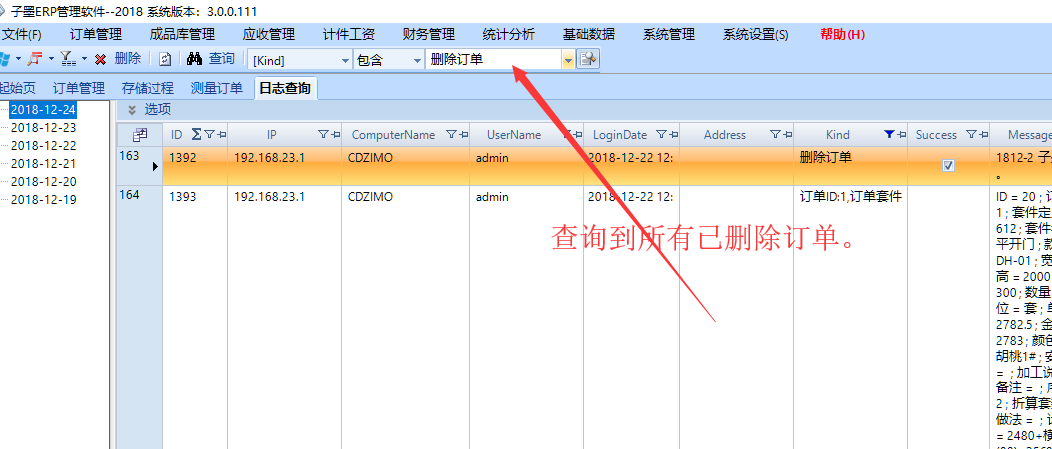Open the 包含 condition dropdown
Screen dimensions: 1052x449
coord(417,60)
